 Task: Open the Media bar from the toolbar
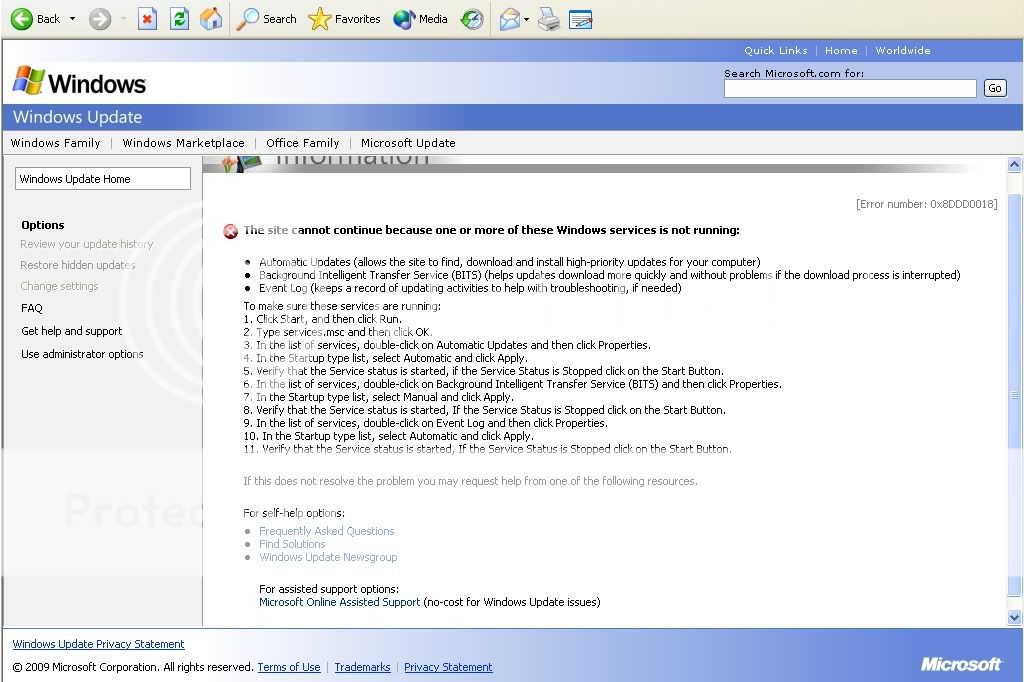pyautogui.click(x=421, y=19)
